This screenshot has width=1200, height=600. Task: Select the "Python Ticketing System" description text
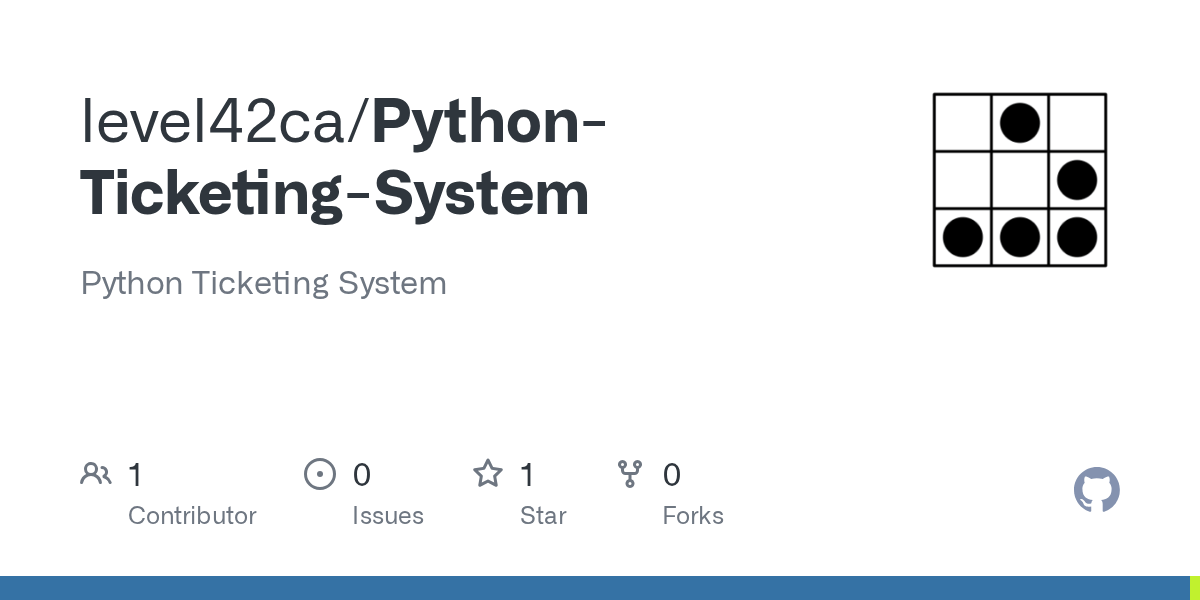263,283
